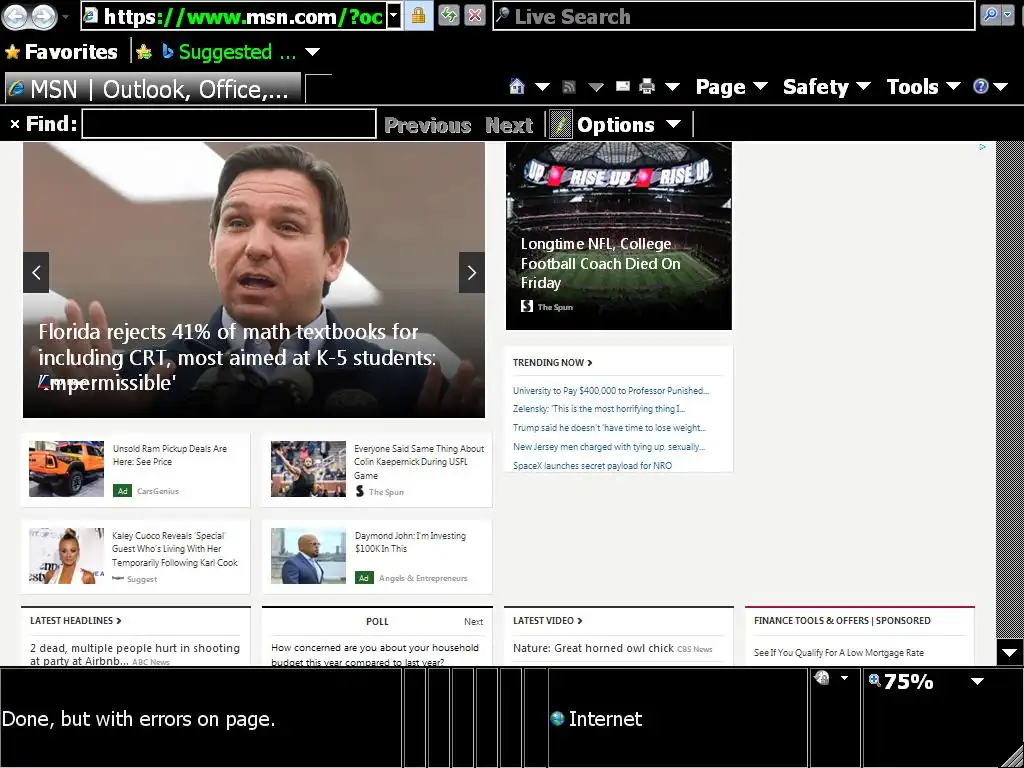This screenshot has width=1024, height=768.
Task: Open University to Pay $400,000 story
Action: (x=611, y=391)
